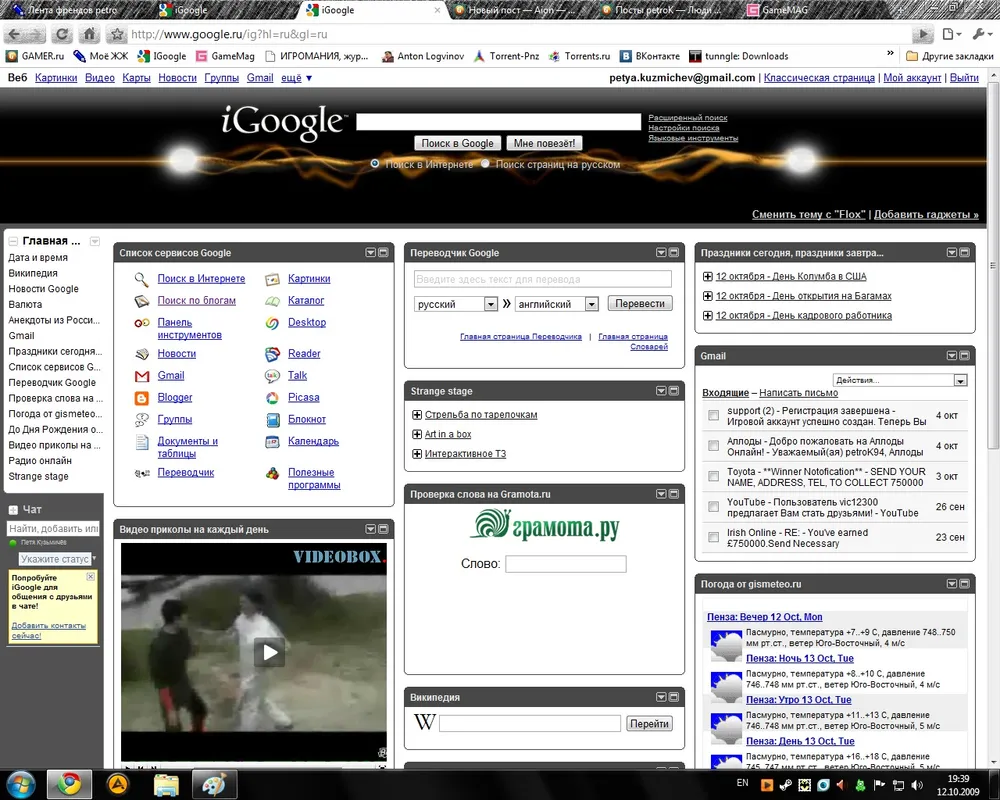Screen dimensions: 1000x800
Task: Open Картинки in the top navigation
Action: [x=56, y=78]
